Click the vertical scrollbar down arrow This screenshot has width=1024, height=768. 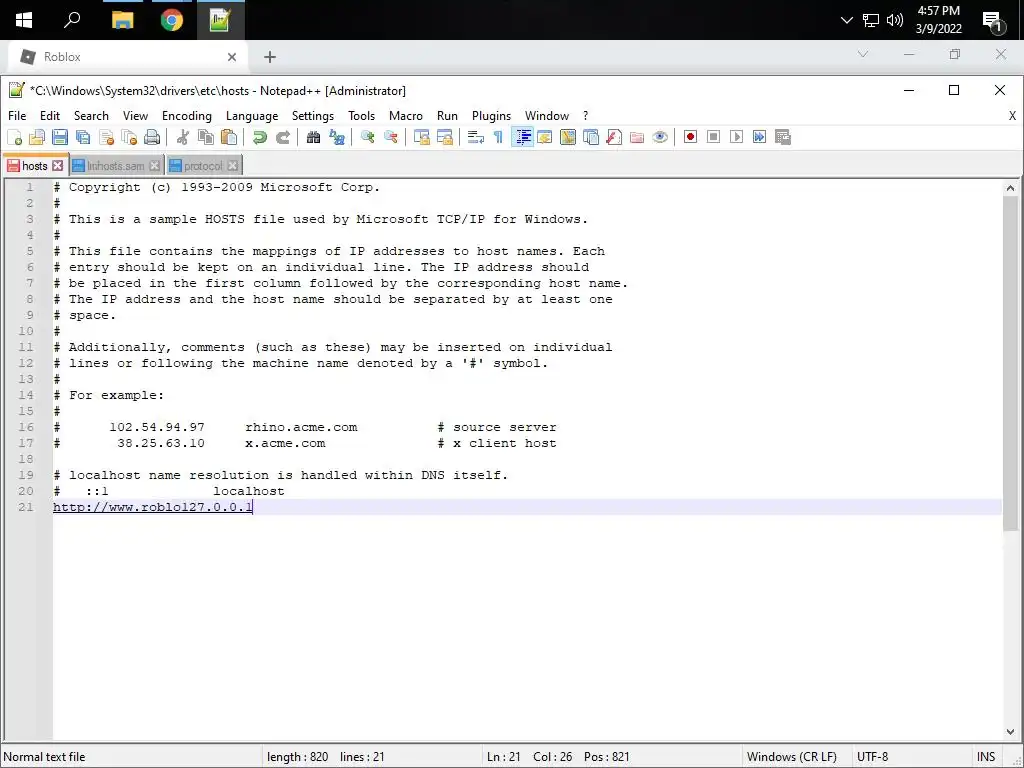(1010, 732)
